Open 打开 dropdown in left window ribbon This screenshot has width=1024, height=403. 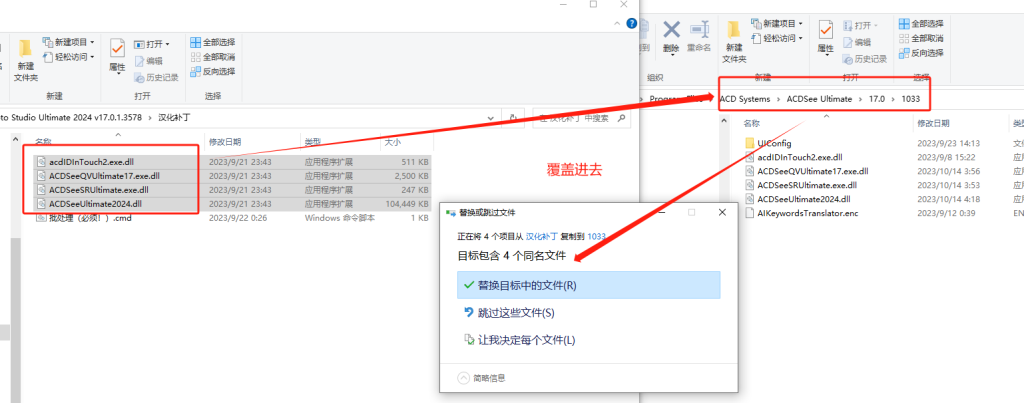(152, 44)
